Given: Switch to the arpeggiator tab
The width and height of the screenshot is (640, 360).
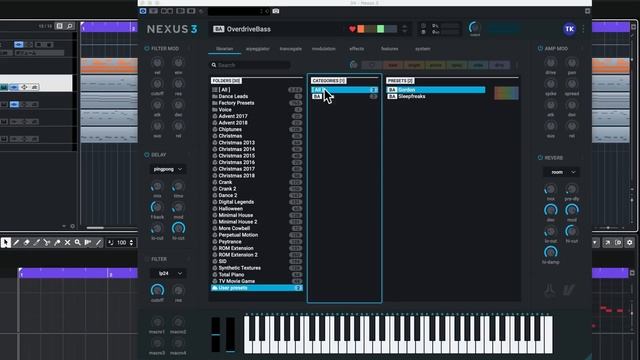Looking at the screenshot, I should click(258, 49).
